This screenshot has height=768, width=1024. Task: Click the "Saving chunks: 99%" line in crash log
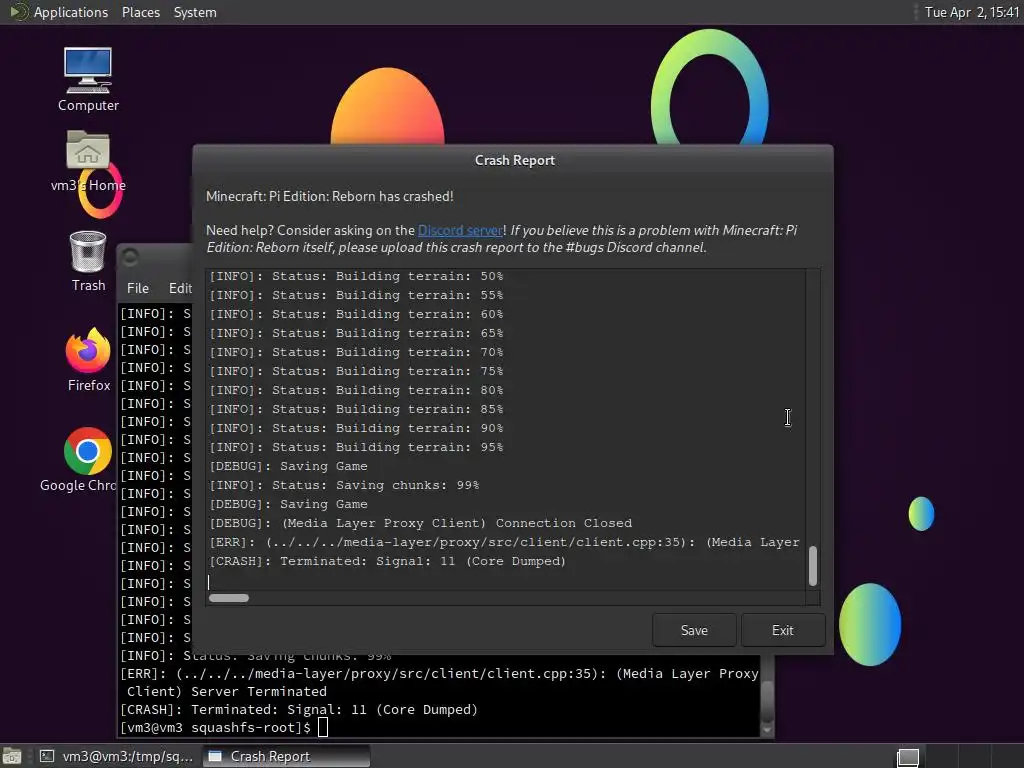(344, 485)
